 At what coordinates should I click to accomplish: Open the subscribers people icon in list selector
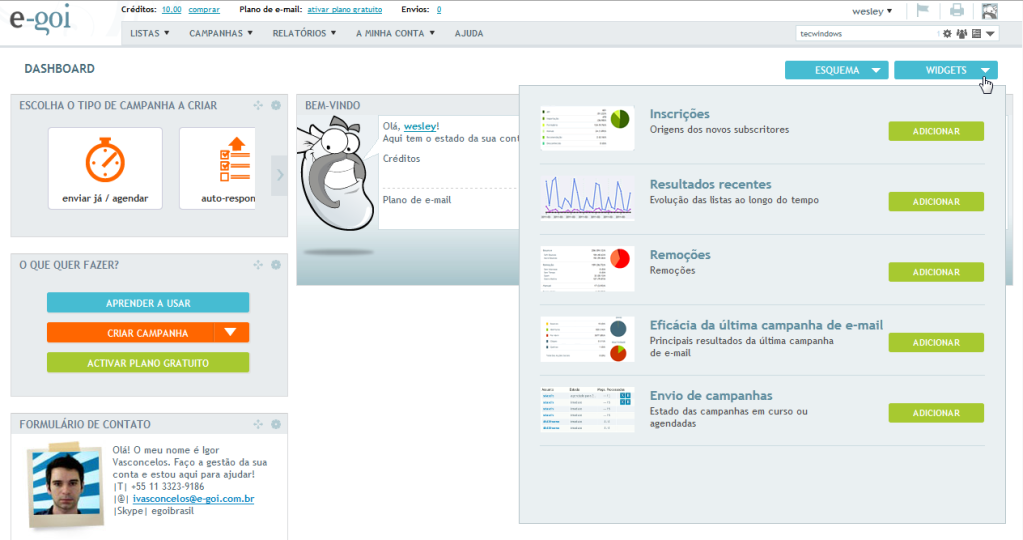[x=962, y=33]
